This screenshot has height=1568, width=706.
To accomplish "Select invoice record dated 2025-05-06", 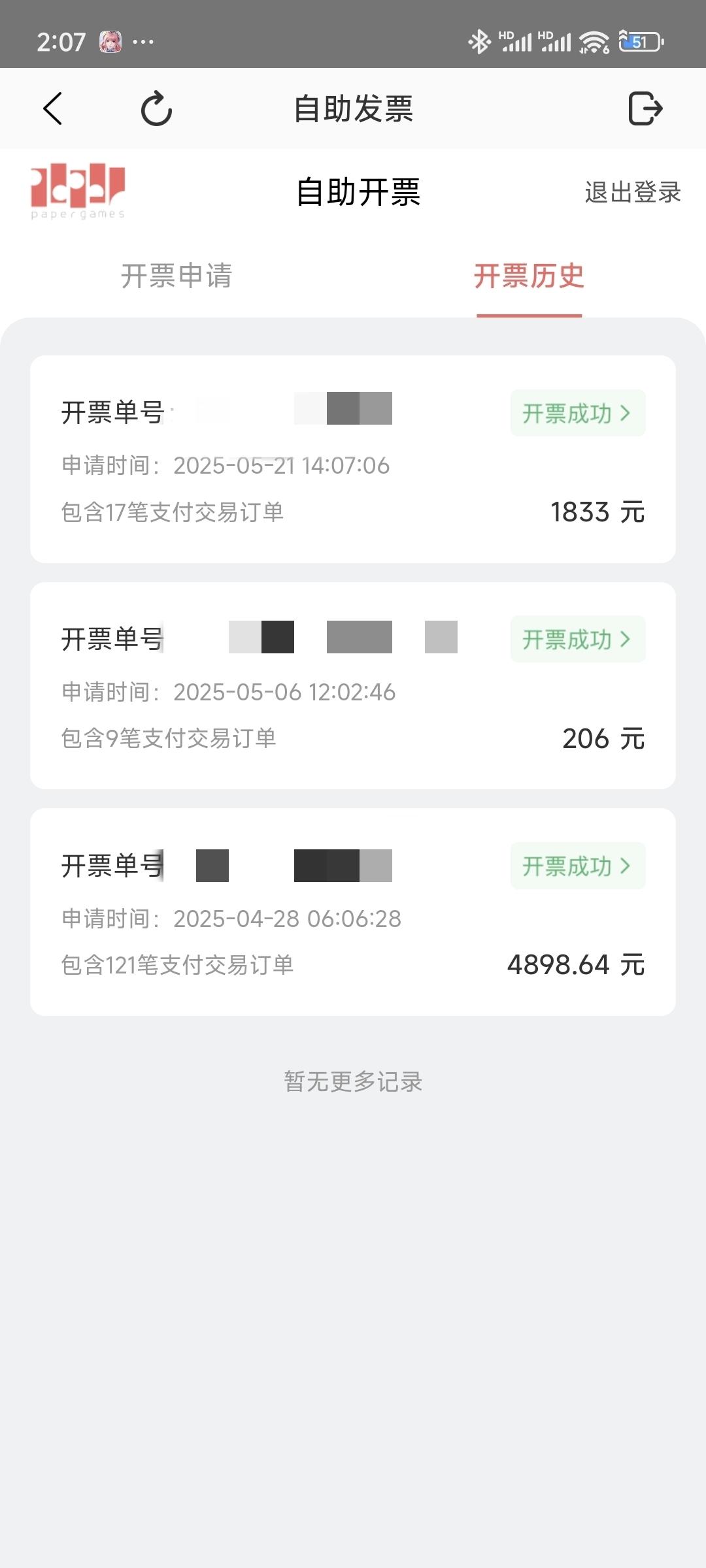I will [x=353, y=685].
